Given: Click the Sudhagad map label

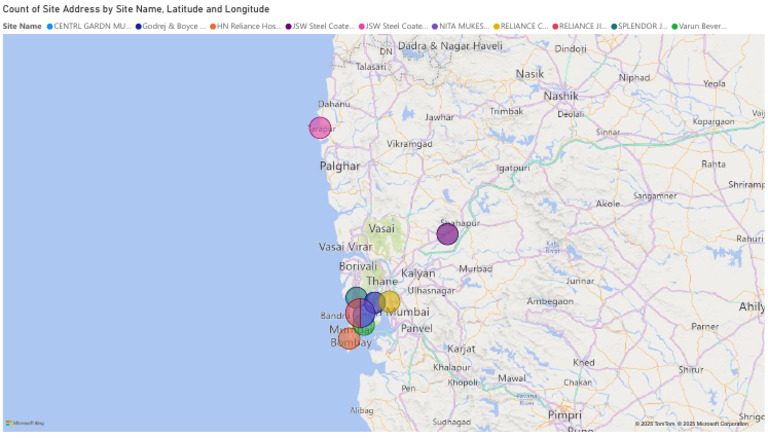Looking at the screenshot, I should click(x=451, y=422).
